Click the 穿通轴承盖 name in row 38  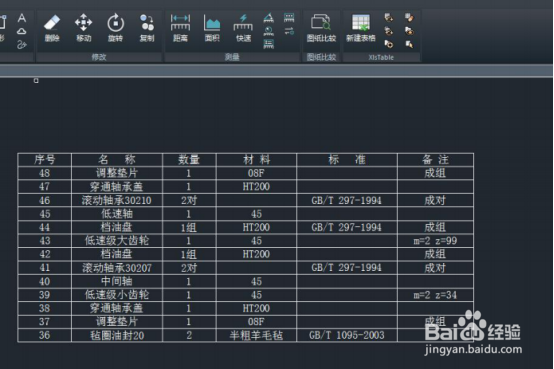click(x=117, y=308)
